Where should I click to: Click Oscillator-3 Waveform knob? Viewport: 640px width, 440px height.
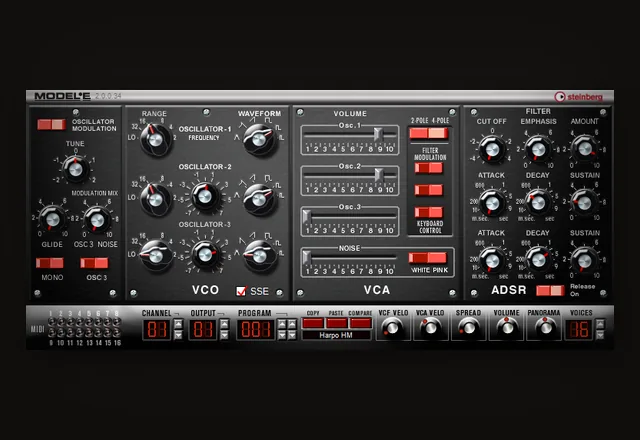click(x=259, y=256)
